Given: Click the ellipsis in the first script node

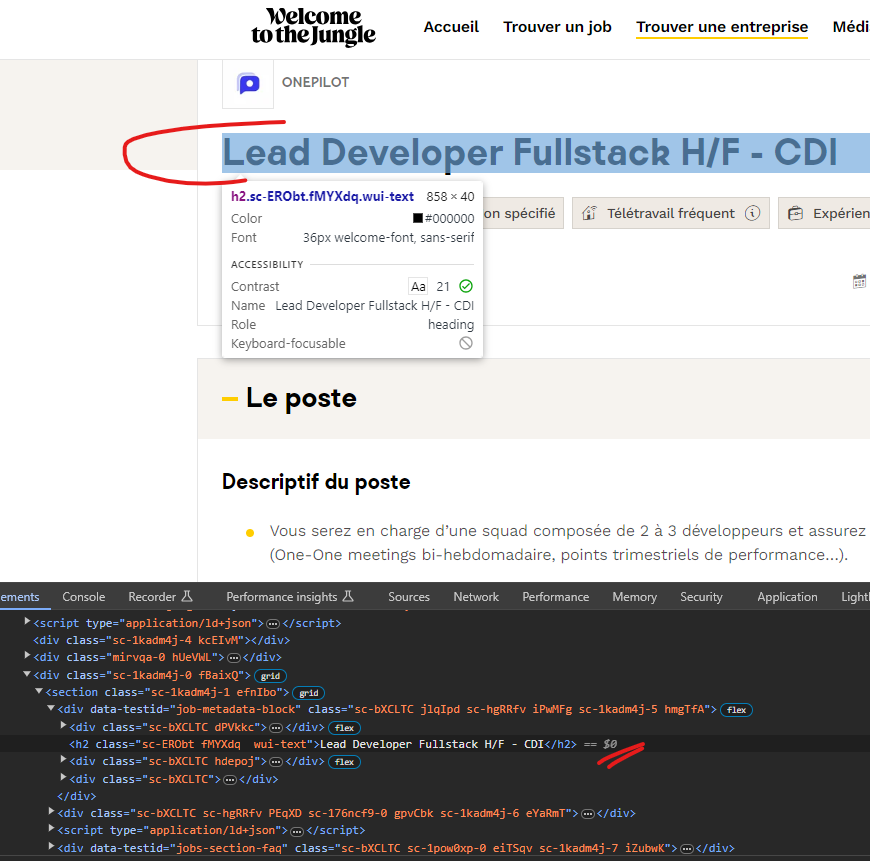Looking at the screenshot, I should tap(273, 624).
